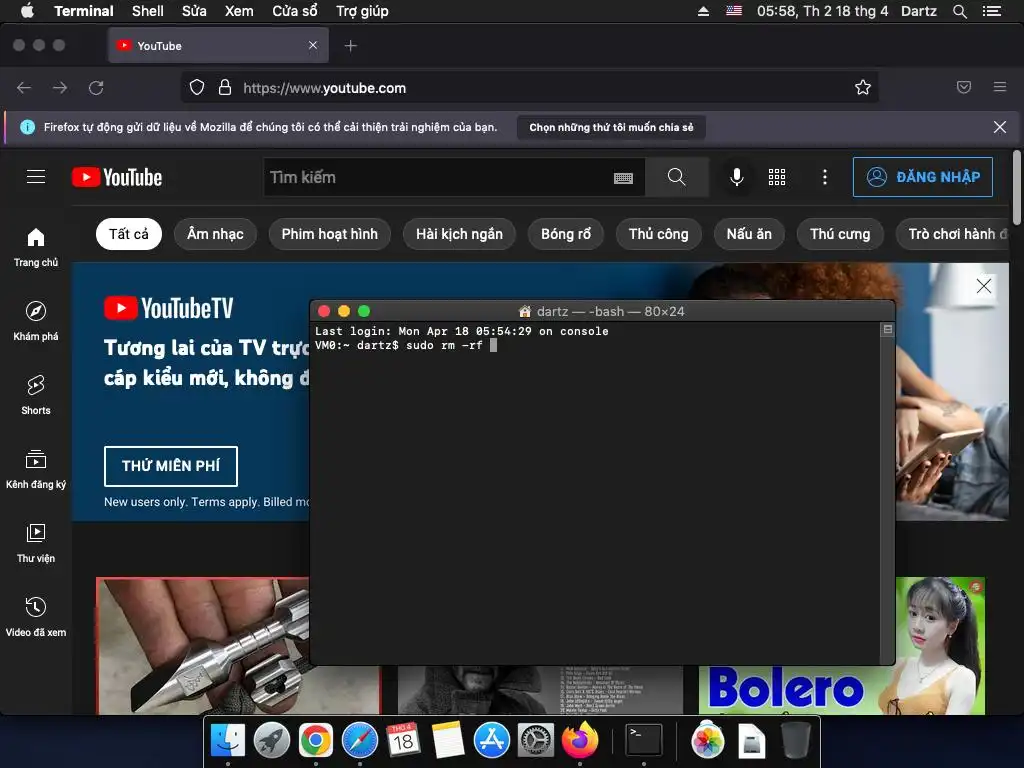Click the magnifier search button on YouTube
The width and height of the screenshot is (1024, 768).
[x=677, y=177]
